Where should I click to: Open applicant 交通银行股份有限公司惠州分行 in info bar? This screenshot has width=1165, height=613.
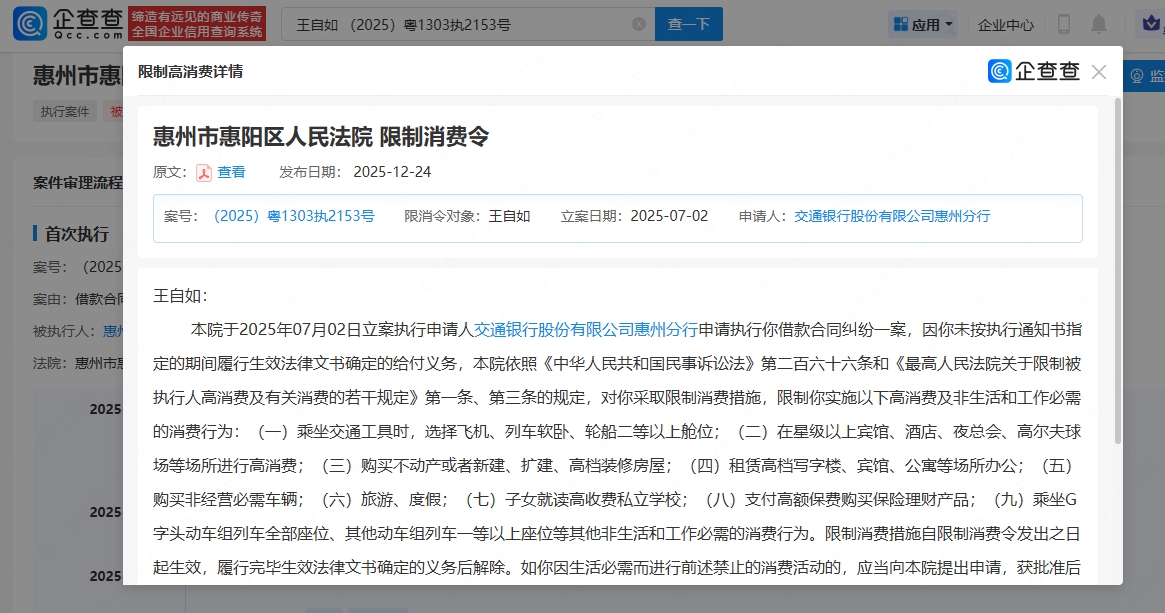(892, 216)
